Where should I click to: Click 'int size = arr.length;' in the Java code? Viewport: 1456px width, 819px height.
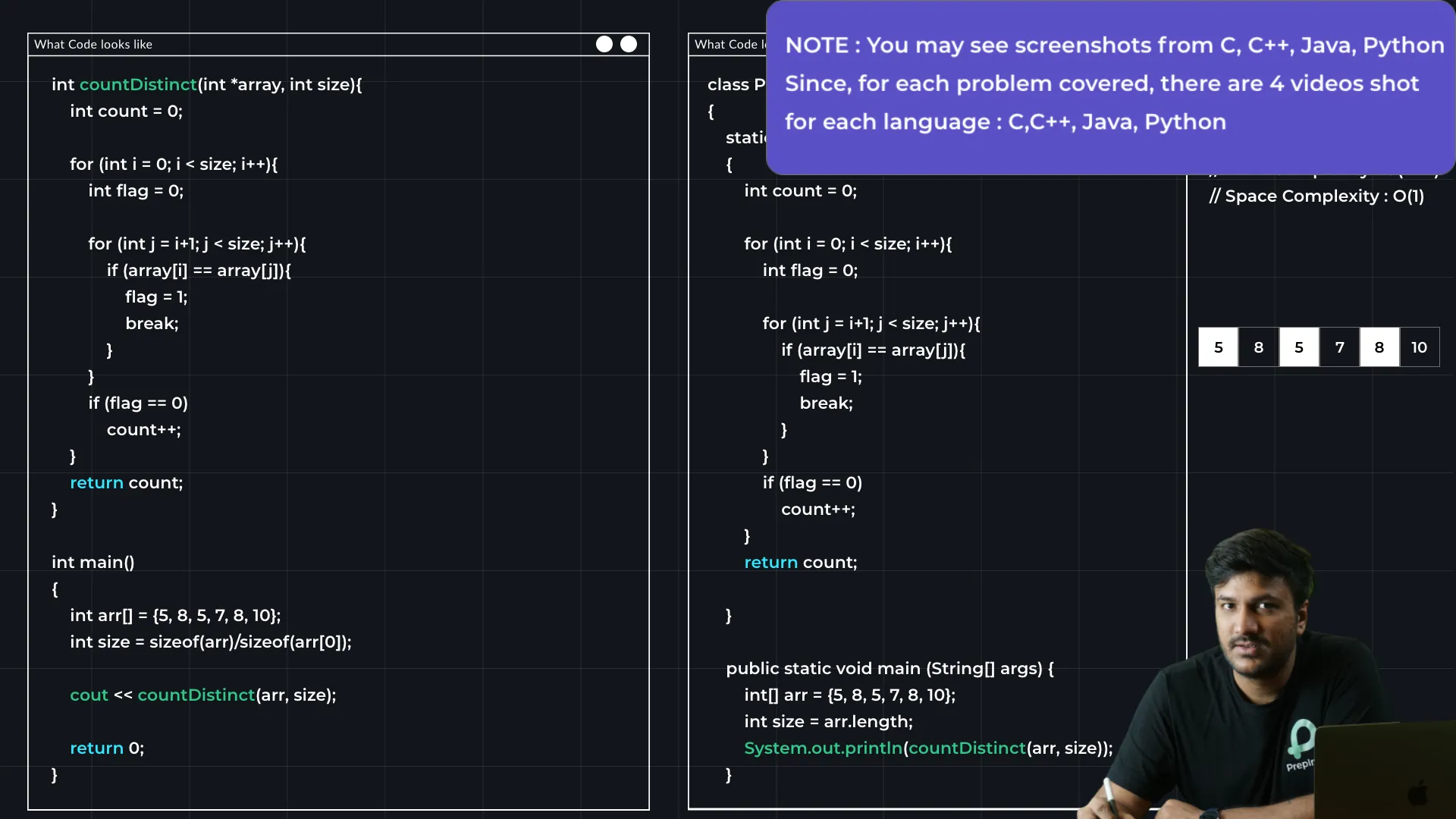pos(828,721)
